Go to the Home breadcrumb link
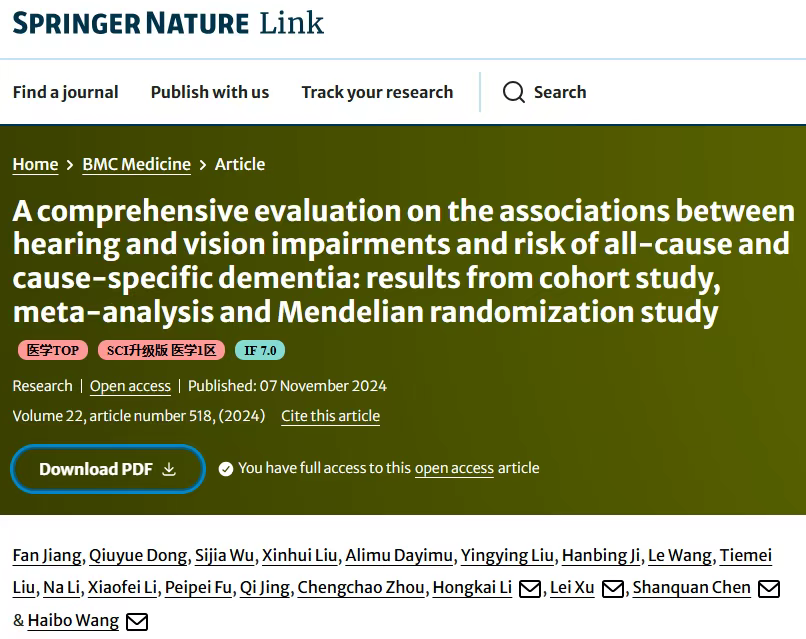Image resolution: width=806 pixels, height=639 pixels. [x=35, y=165]
